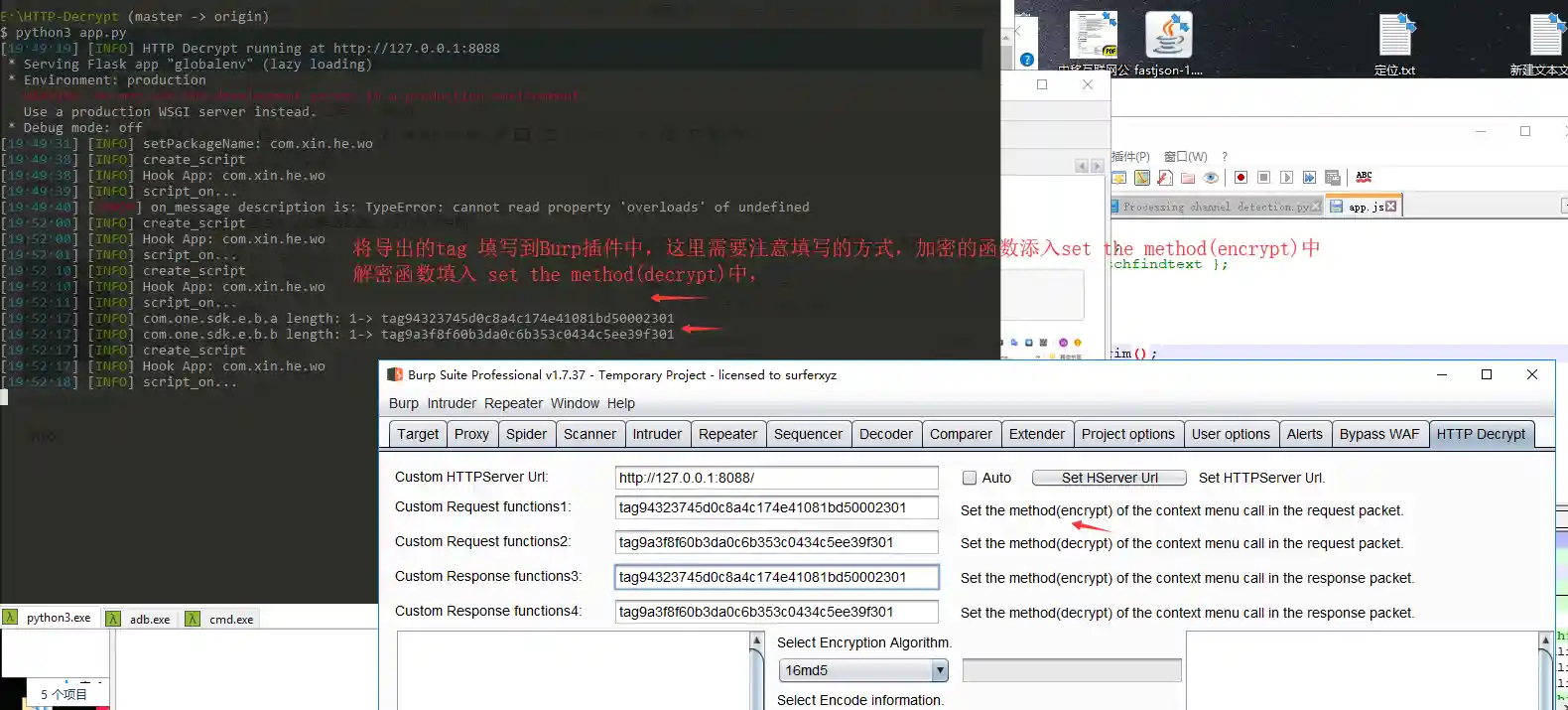Switch to the User options tab
Viewport: 1568px width, 710px height.
tap(1231, 434)
